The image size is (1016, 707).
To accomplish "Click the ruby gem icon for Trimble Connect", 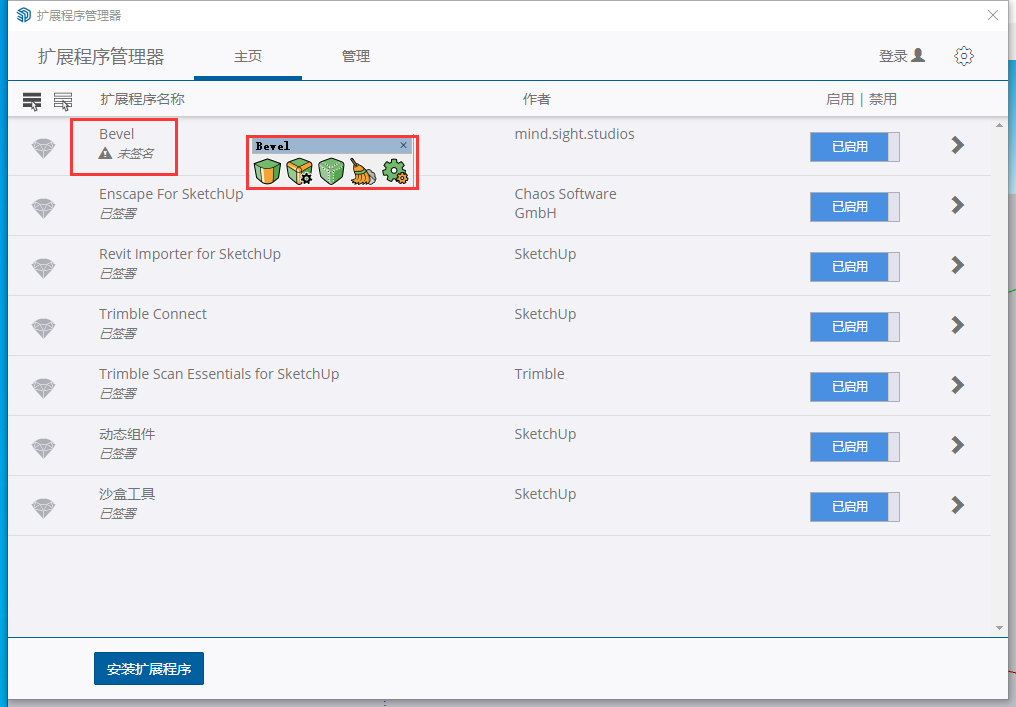I will click(x=43, y=328).
